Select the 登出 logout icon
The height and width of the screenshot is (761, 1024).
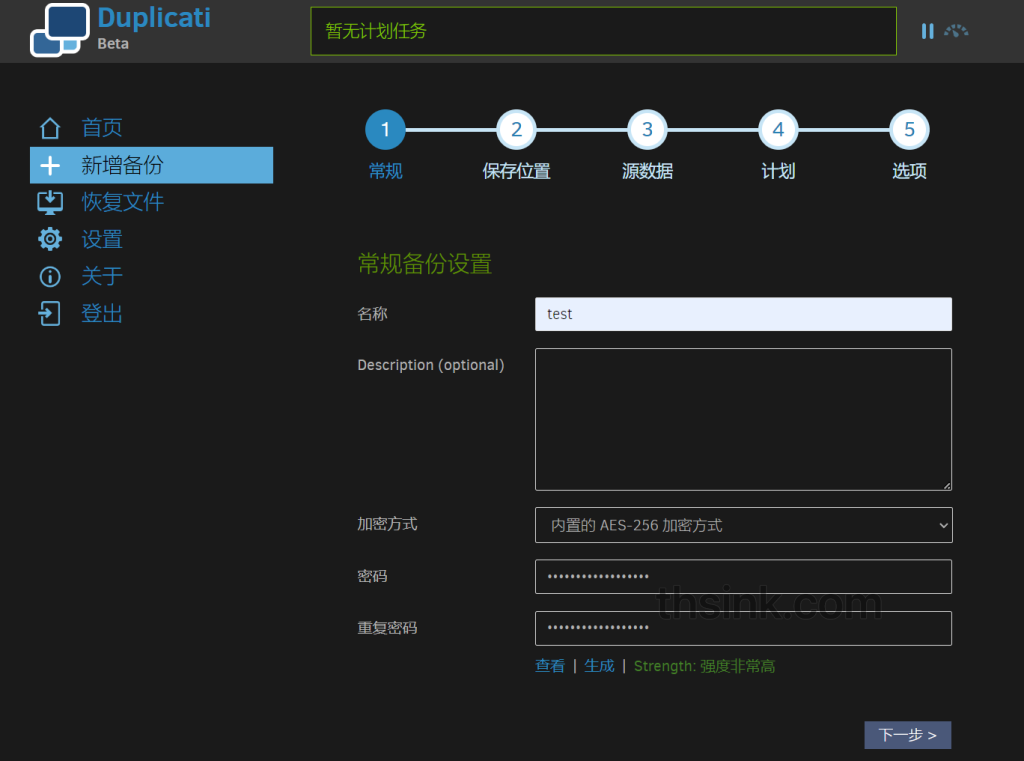[x=50, y=313]
